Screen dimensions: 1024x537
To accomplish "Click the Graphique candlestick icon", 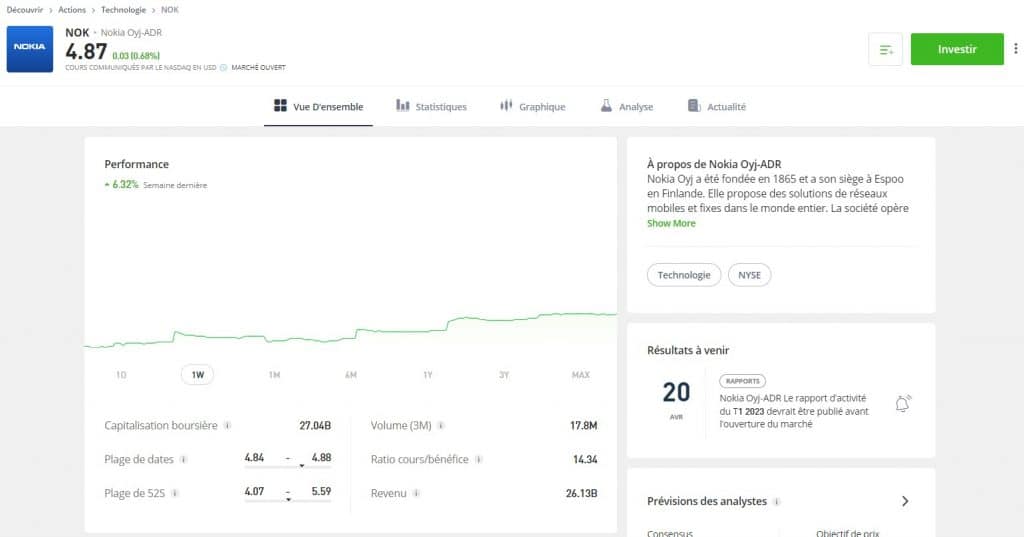I will [x=506, y=106].
